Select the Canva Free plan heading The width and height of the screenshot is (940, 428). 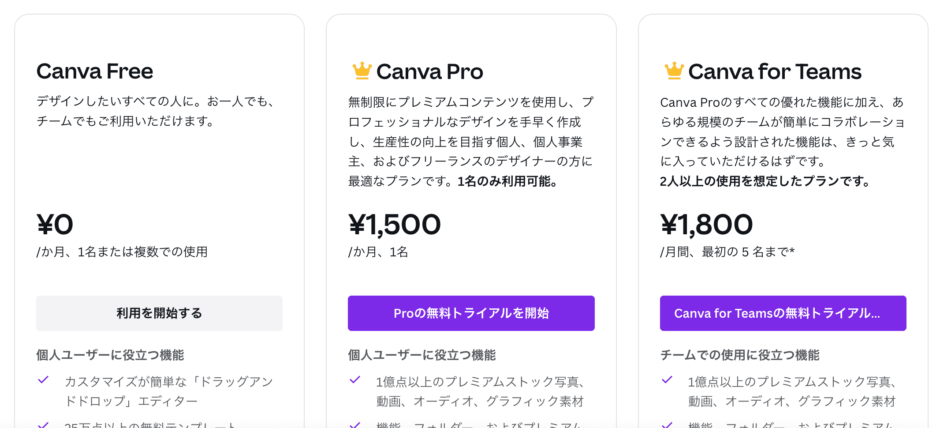(x=95, y=71)
